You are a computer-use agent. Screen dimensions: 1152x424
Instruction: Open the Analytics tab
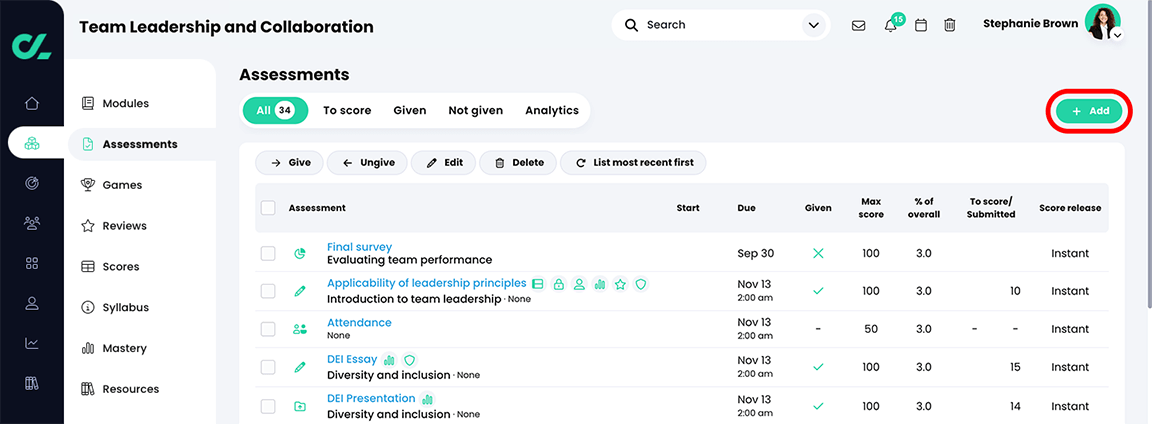[x=552, y=111]
